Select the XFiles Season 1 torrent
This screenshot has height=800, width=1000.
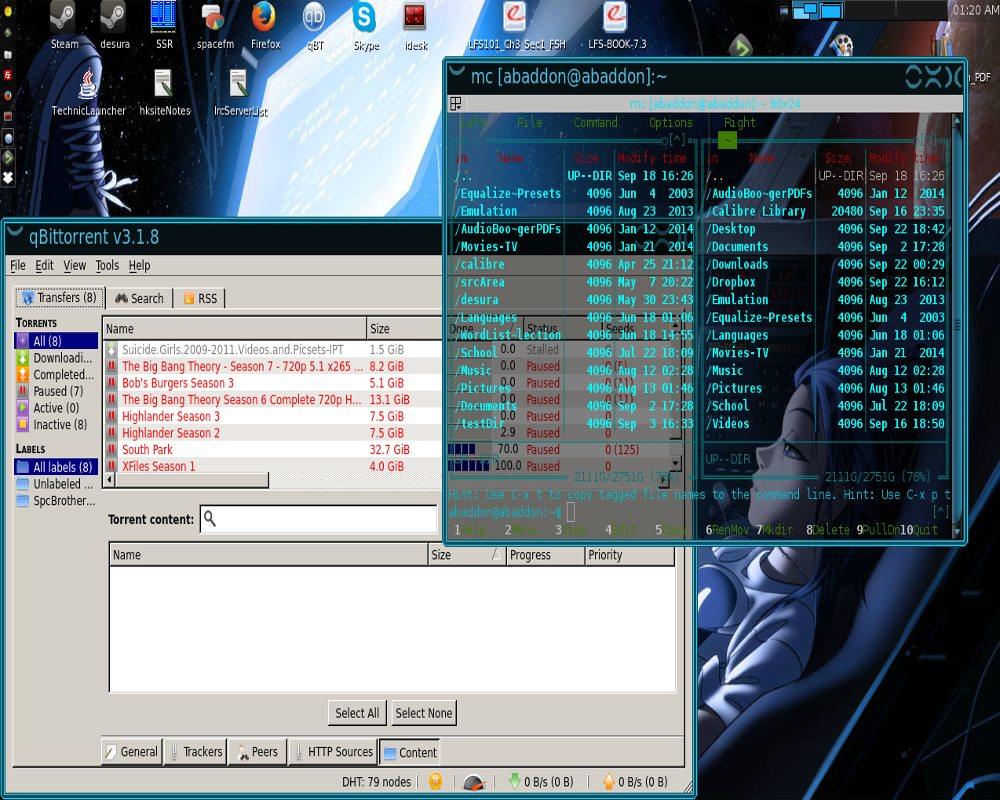tap(273, 466)
